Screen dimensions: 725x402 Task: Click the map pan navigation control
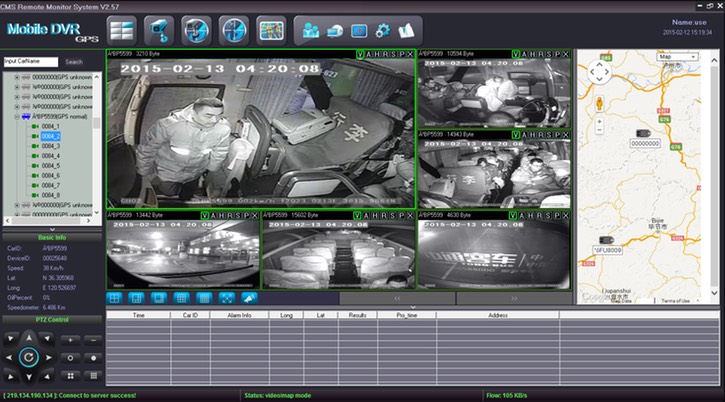(x=598, y=72)
